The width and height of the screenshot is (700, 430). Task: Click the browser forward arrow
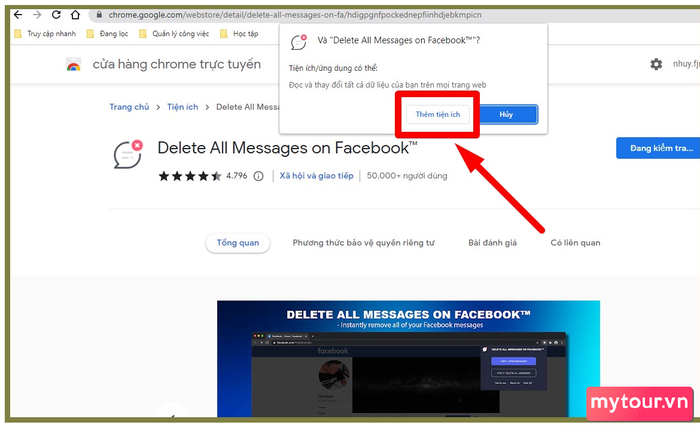point(37,15)
